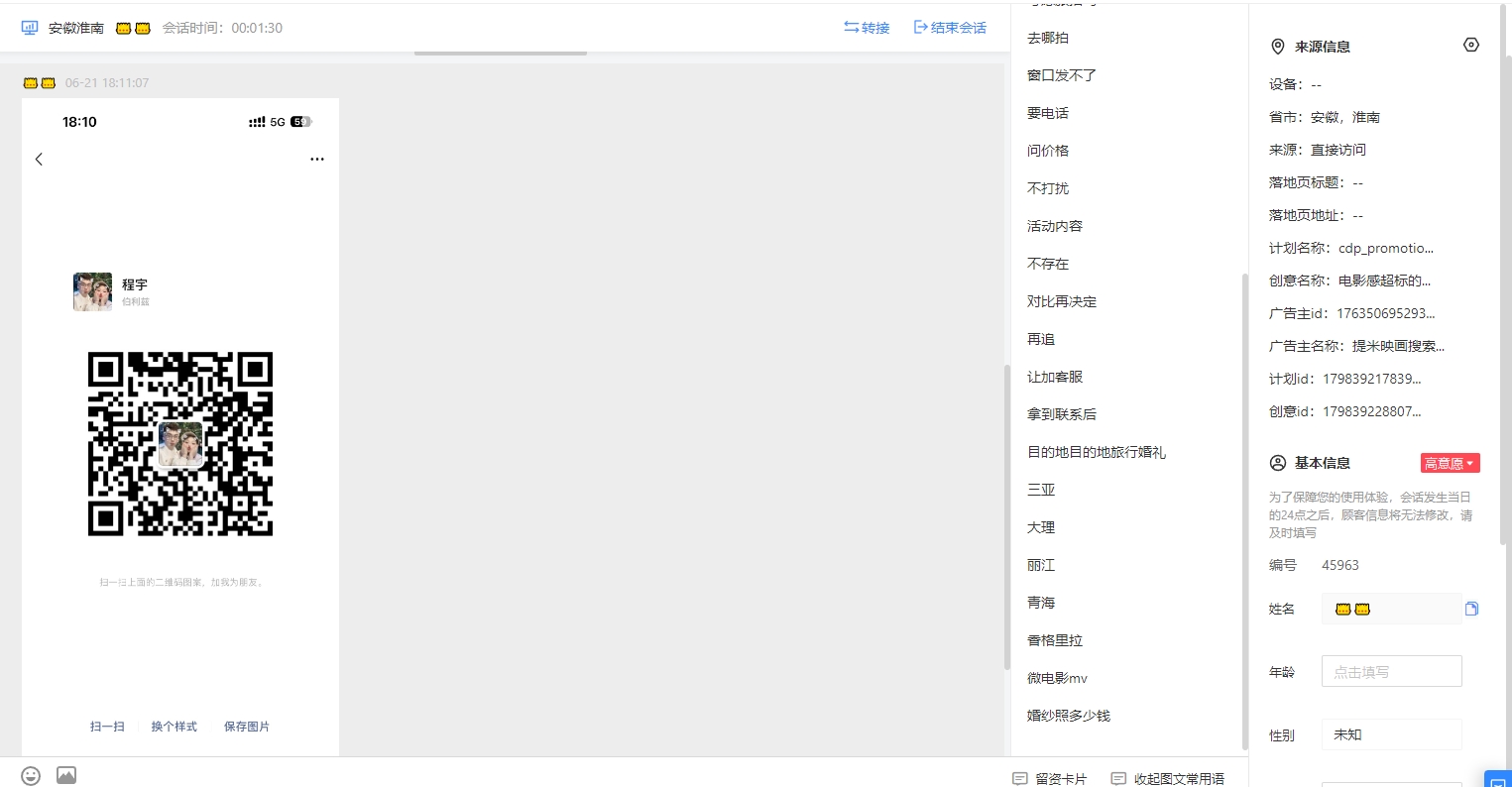The width and height of the screenshot is (1512, 787).
Task: Click 扫一扫 in the screenshot
Action: [107, 727]
